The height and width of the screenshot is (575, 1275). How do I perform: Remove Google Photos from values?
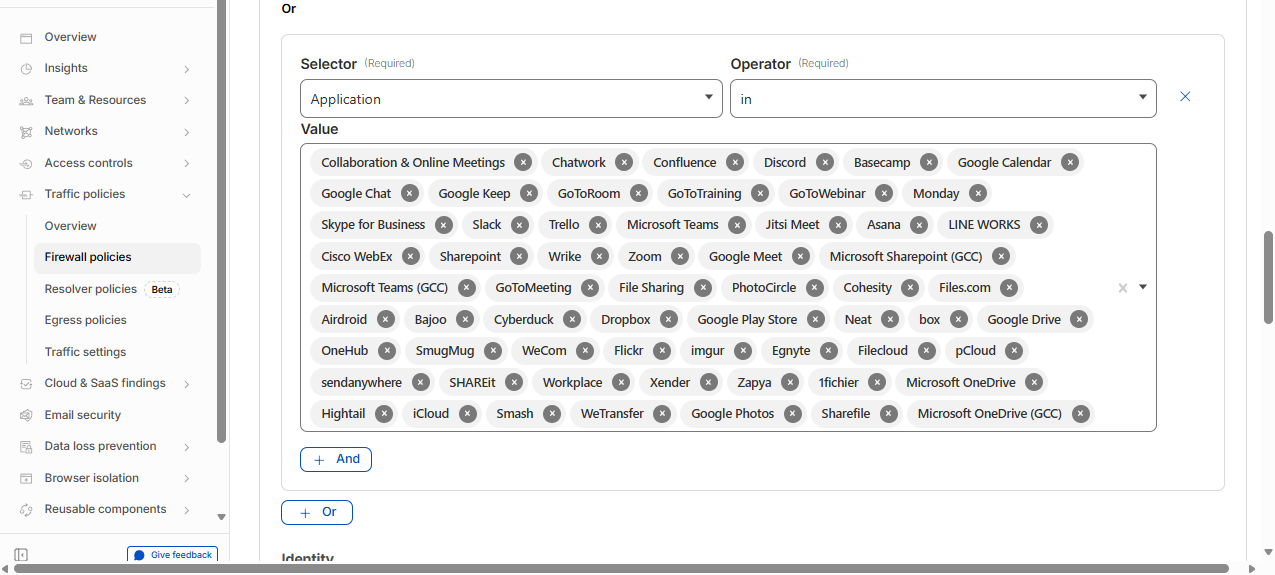(x=793, y=413)
